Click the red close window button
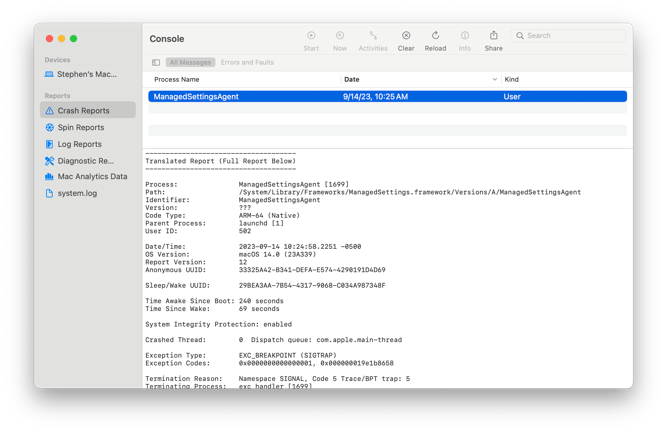Image resolution: width=667 pixels, height=433 pixels. point(49,39)
